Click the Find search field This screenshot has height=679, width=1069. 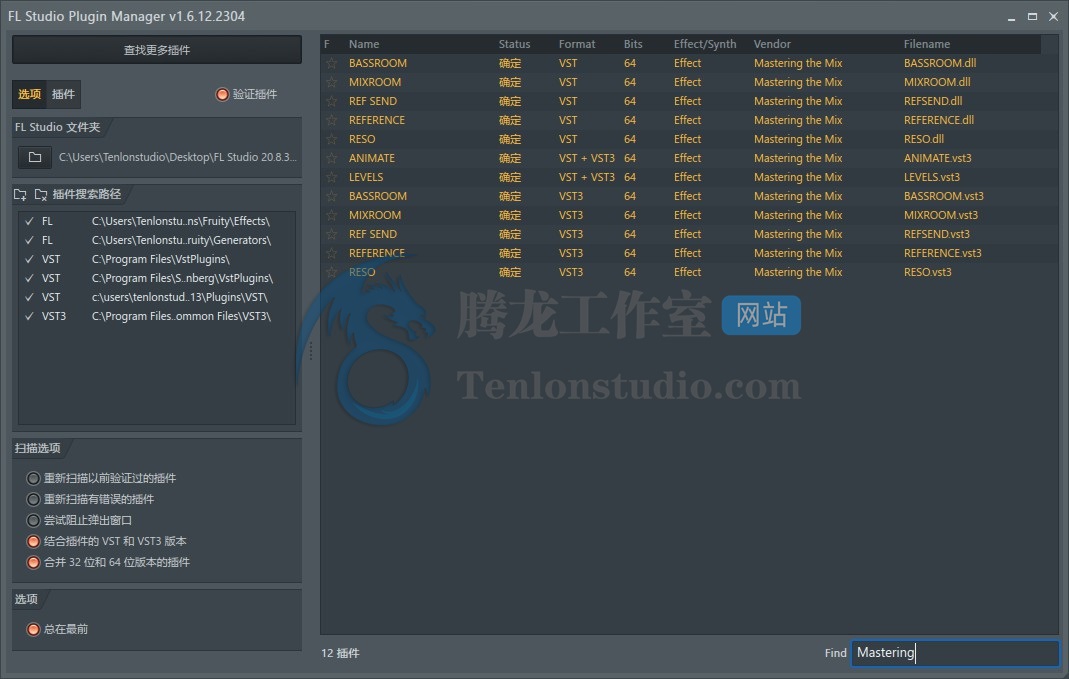click(x=955, y=653)
